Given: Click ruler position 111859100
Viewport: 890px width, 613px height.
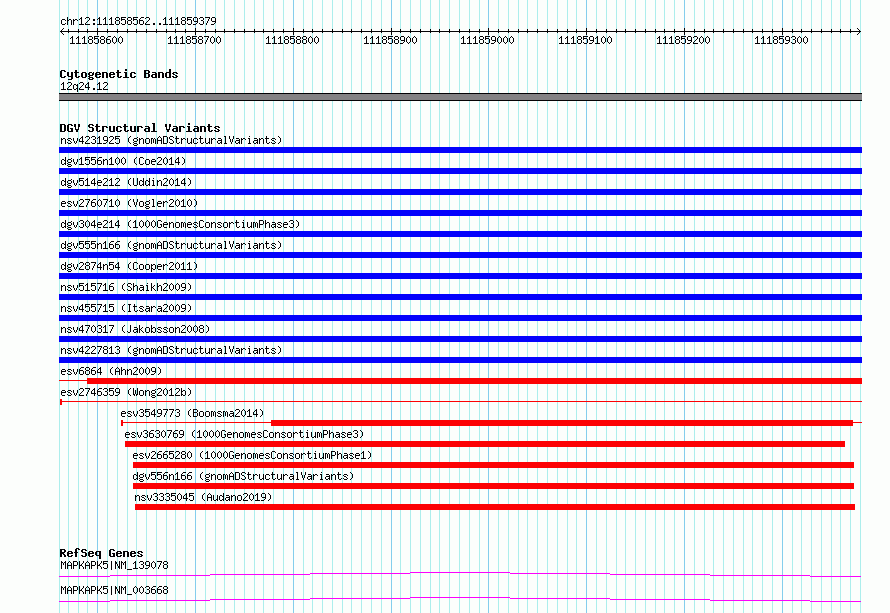Looking at the screenshot, I should [585, 40].
